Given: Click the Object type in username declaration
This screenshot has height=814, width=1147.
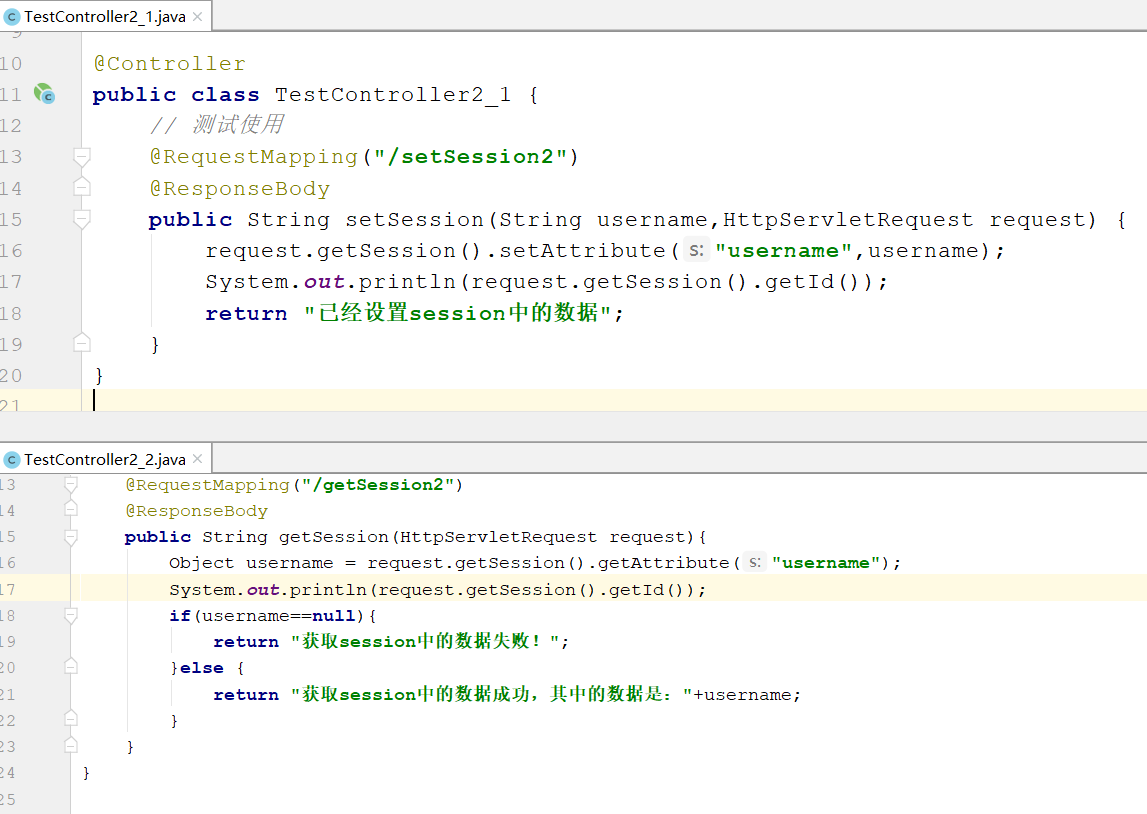Looking at the screenshot, I should coord(202,562).
